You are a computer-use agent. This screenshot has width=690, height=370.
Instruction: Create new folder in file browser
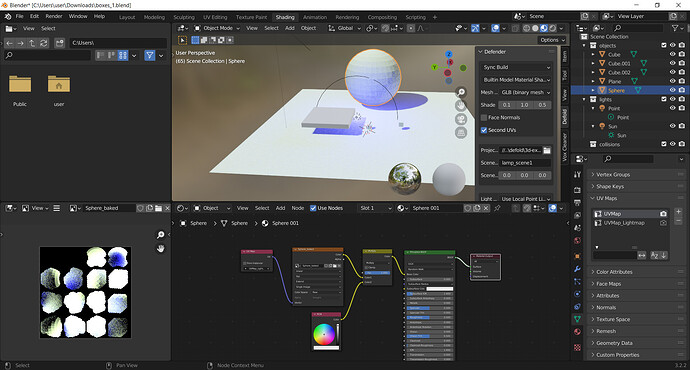point(59,43)
